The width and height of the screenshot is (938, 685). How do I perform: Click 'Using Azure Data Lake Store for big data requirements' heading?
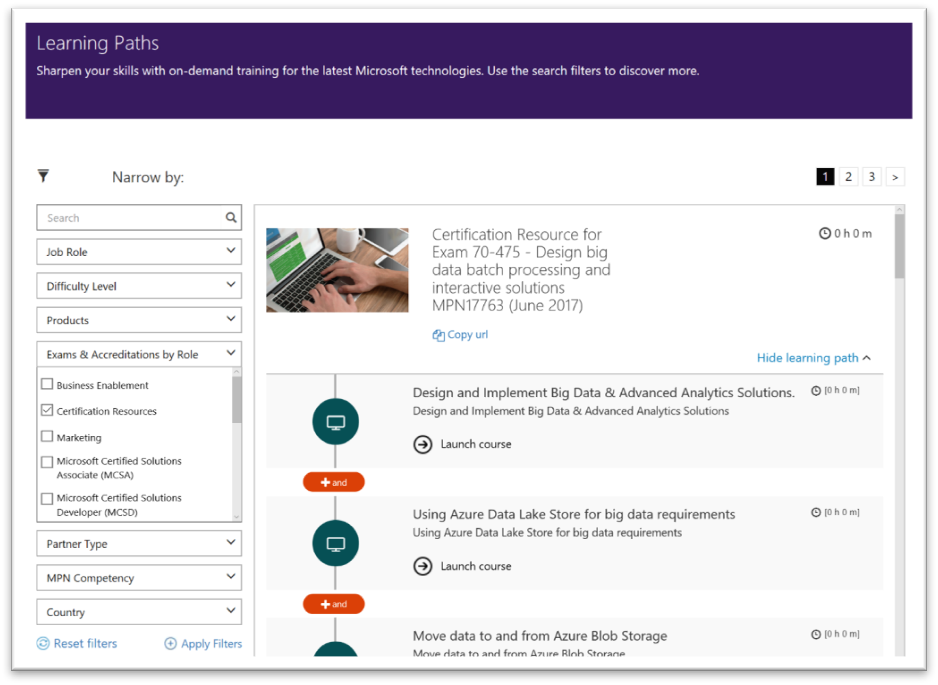tap(574, 514)
